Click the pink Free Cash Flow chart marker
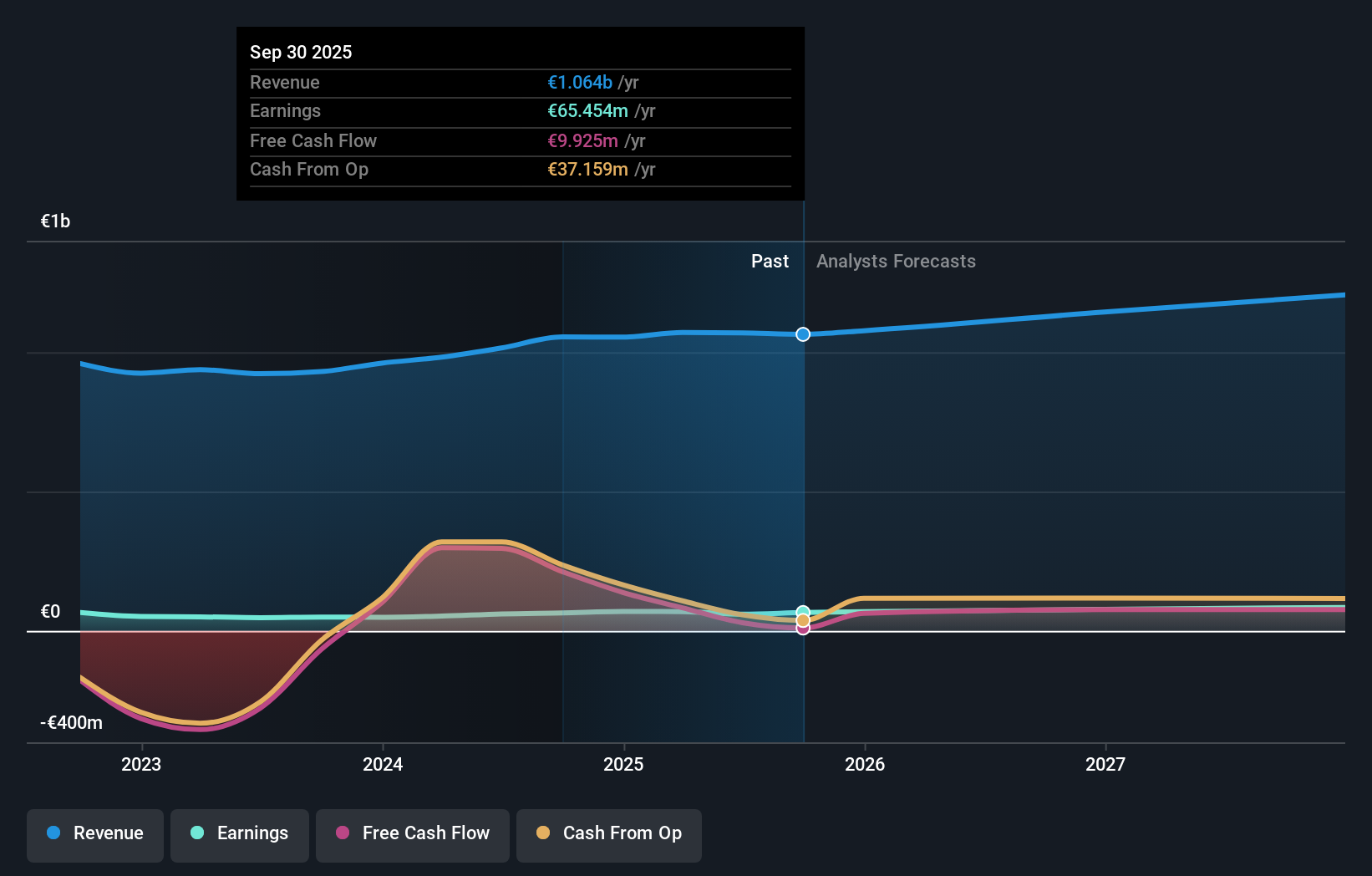This screenshot has width=1372, height=876. click(x=803, y=629)
